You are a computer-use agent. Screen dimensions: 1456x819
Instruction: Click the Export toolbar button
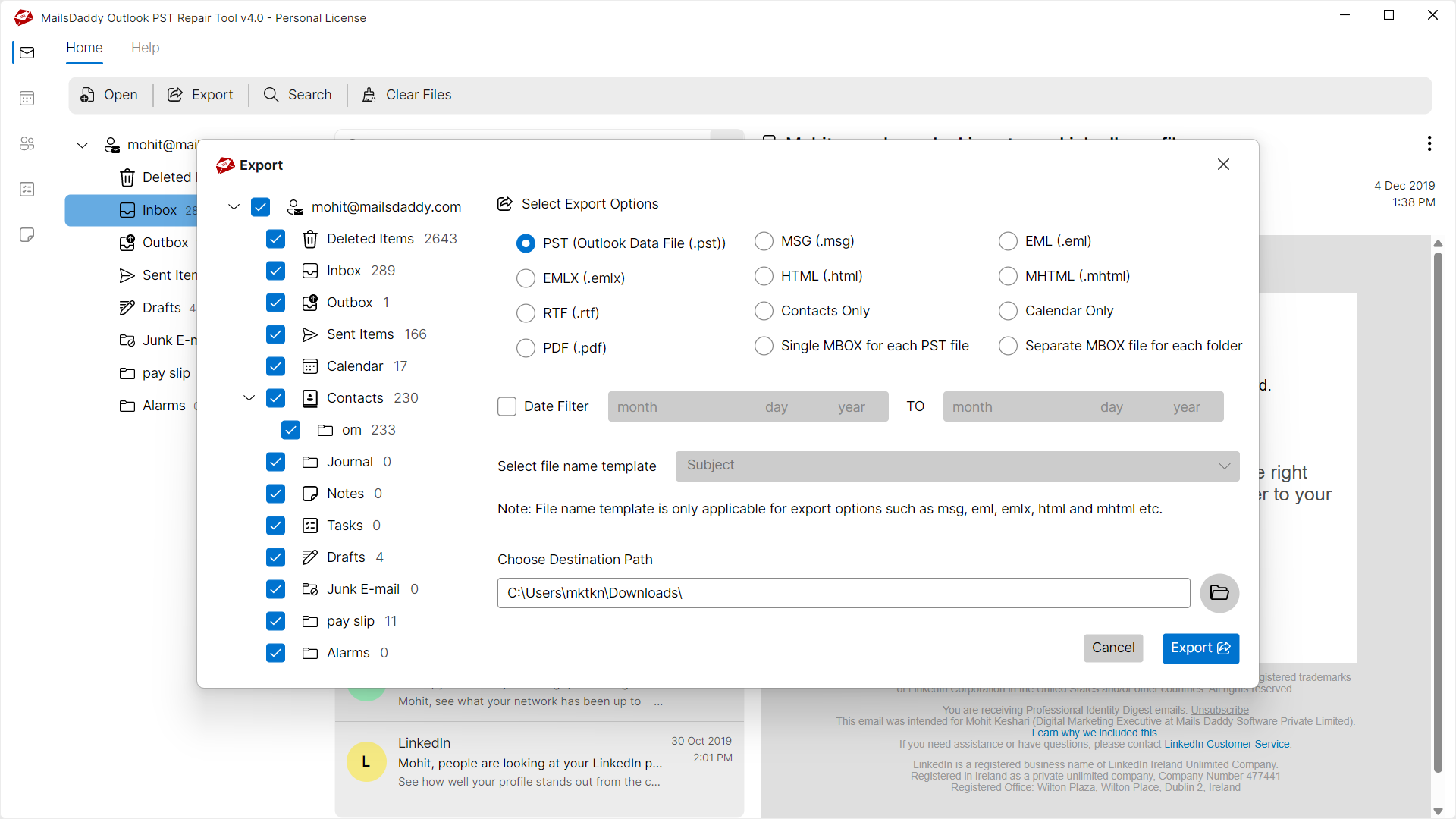[200, 95]
